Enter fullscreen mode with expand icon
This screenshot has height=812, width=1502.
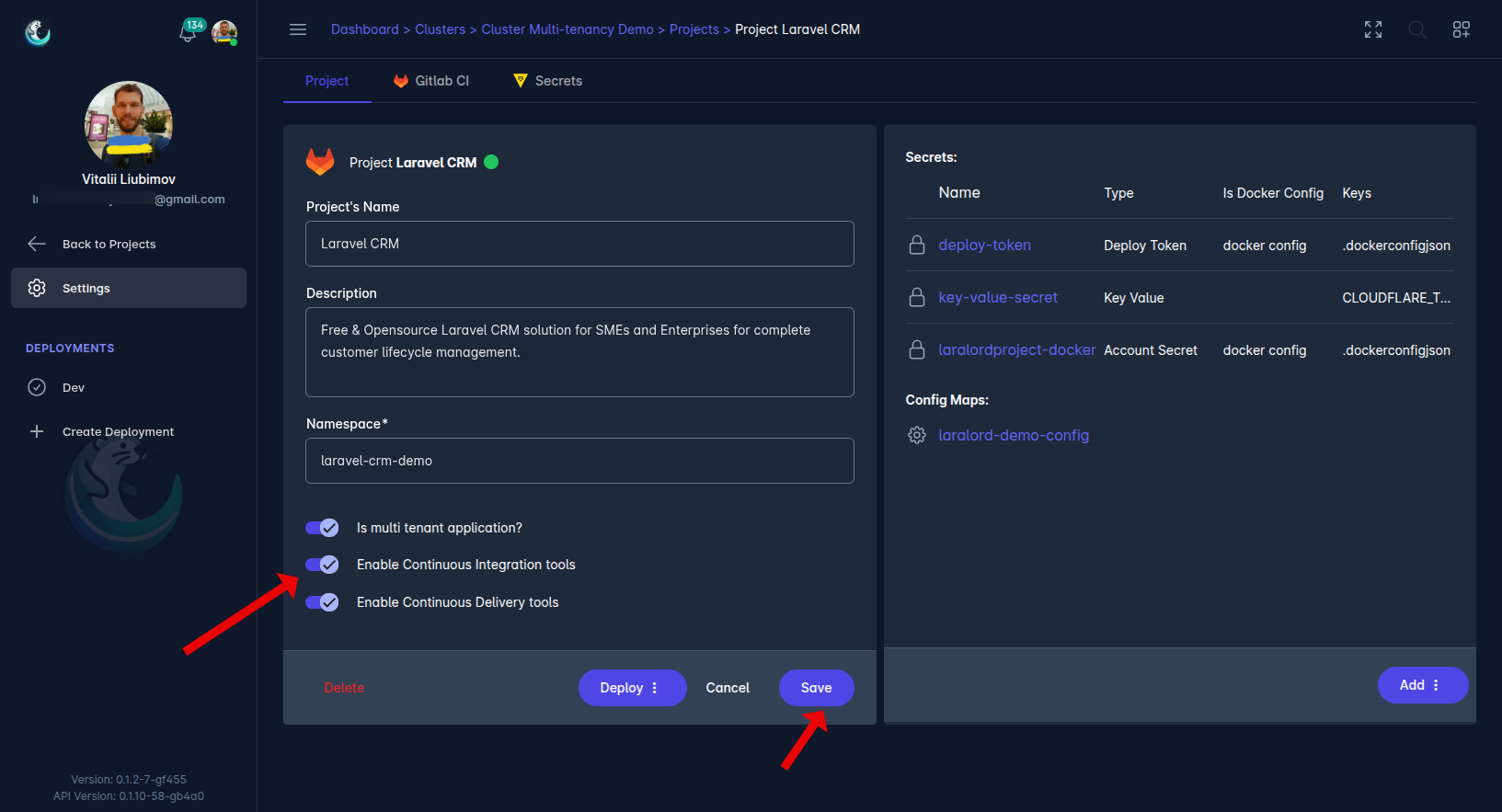(1373, 29)
